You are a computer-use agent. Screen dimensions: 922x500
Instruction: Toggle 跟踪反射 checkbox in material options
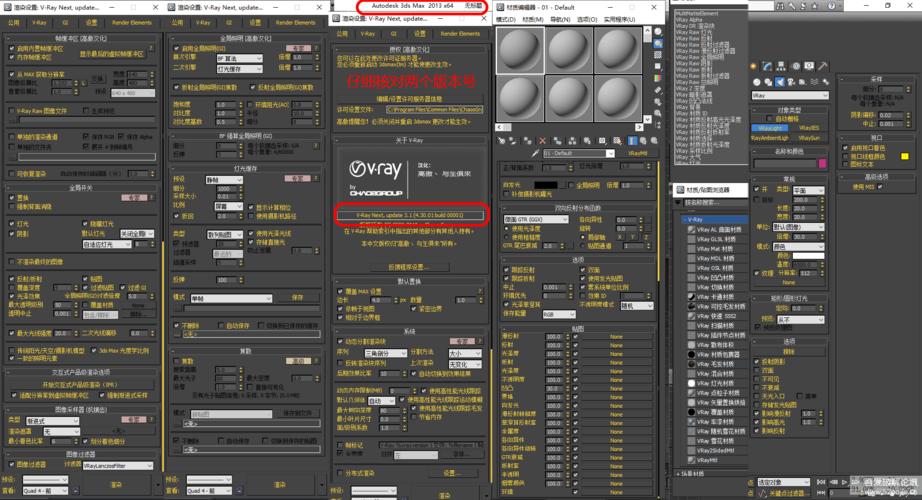click(506, 270)
